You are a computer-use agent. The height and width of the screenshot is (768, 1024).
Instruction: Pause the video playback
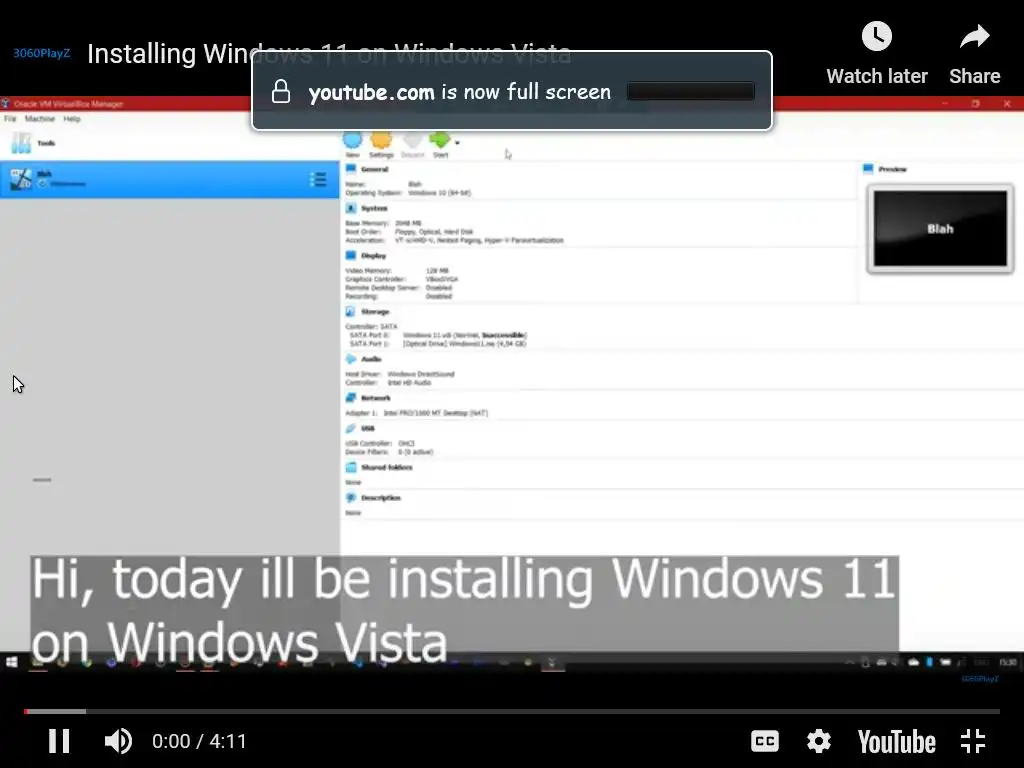pyautogui.click(x=59, y=741)
